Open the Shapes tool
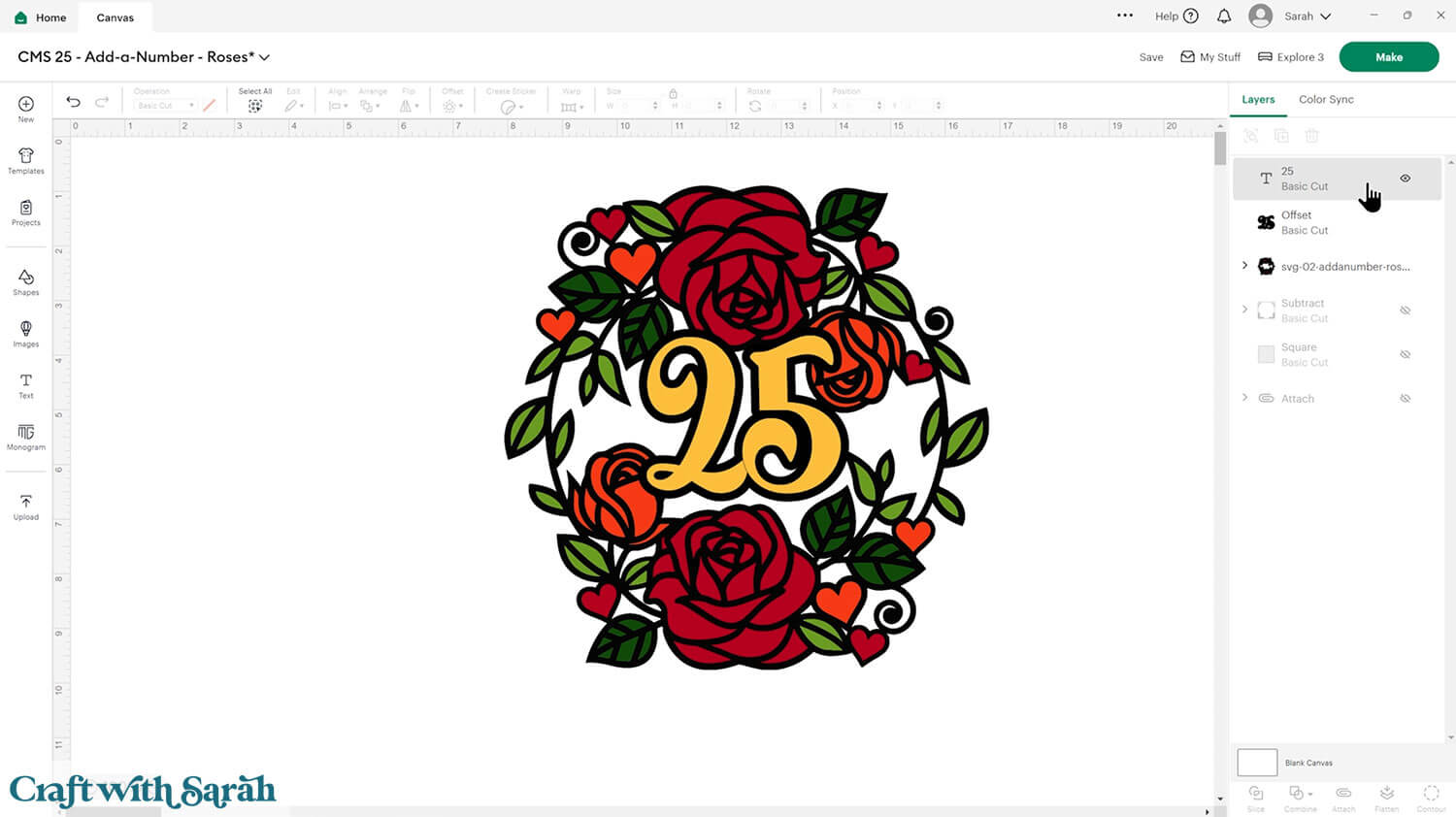The image size is (1456, 817). click(x=26, y=281)
